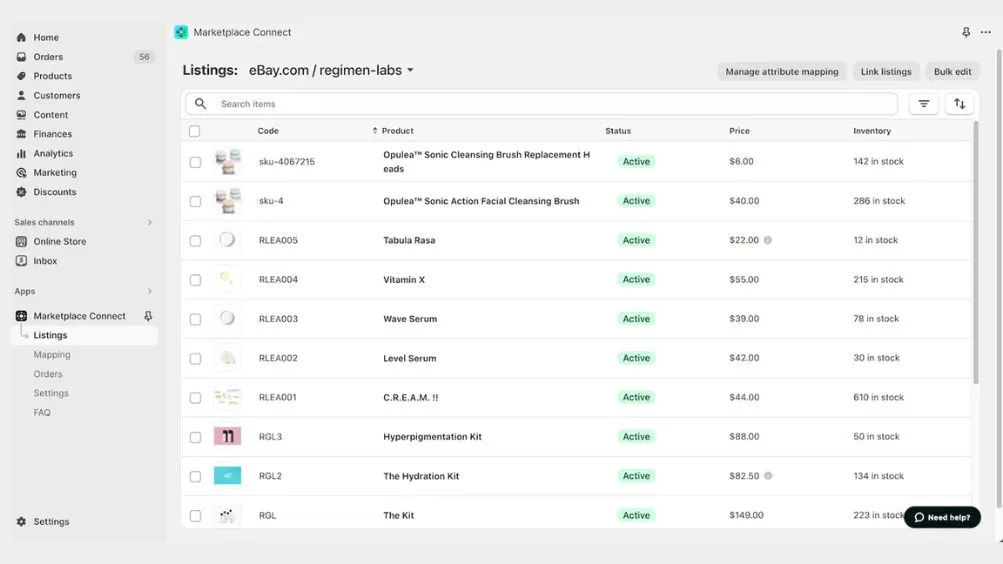
Task: Click the pin icon in the top bar
Action: (x=966, y=32)
